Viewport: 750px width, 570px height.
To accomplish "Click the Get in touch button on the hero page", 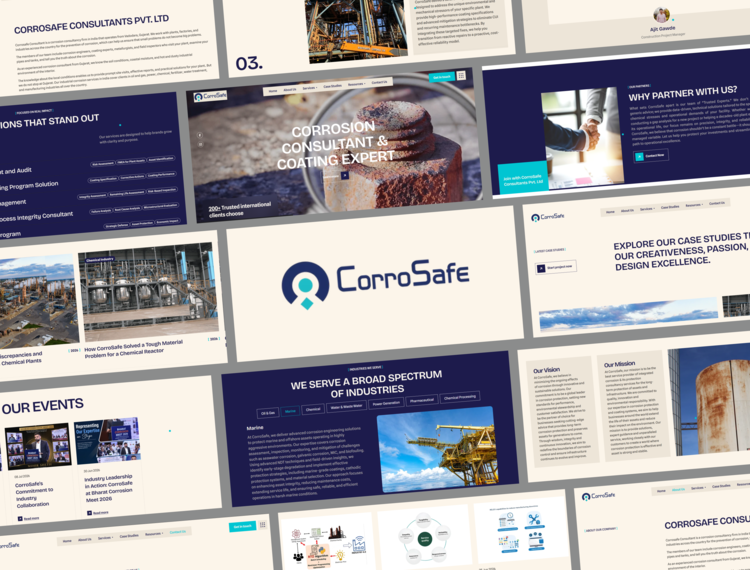I will (x=441, y=77).
